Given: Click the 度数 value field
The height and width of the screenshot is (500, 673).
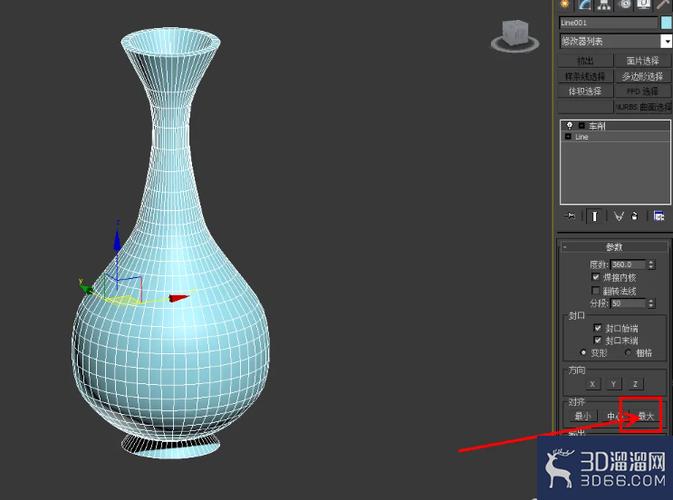Looking at the screenshot, I should [628, 264].
